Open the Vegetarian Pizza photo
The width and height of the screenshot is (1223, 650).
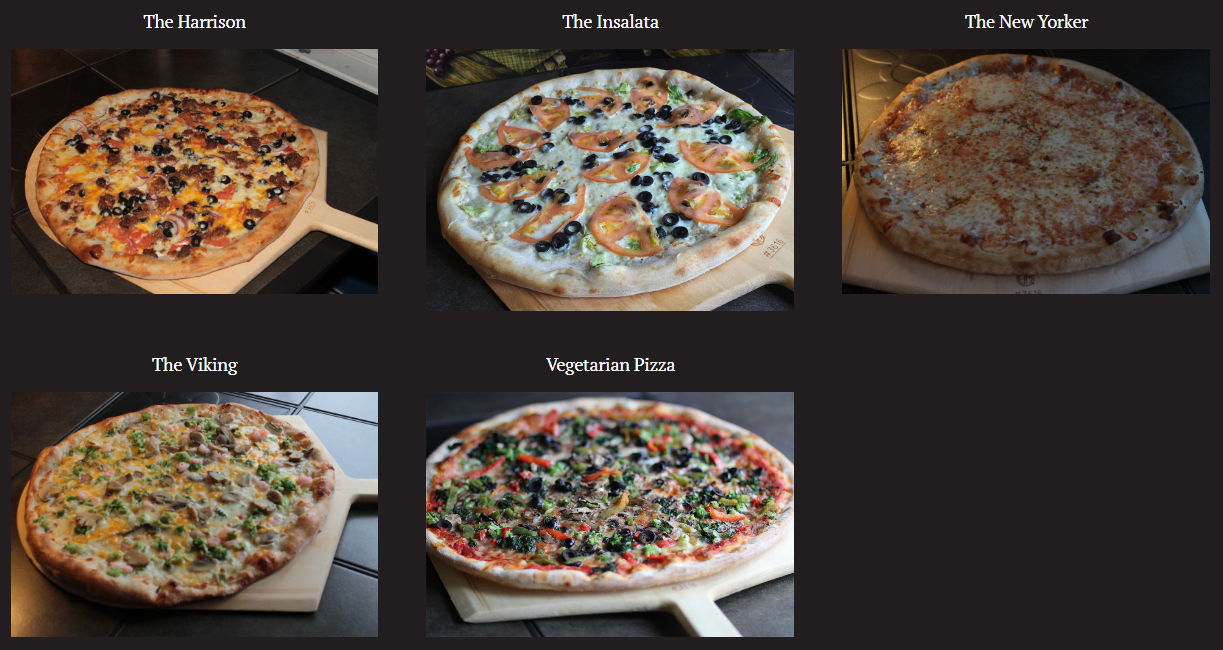pos(610,514)
